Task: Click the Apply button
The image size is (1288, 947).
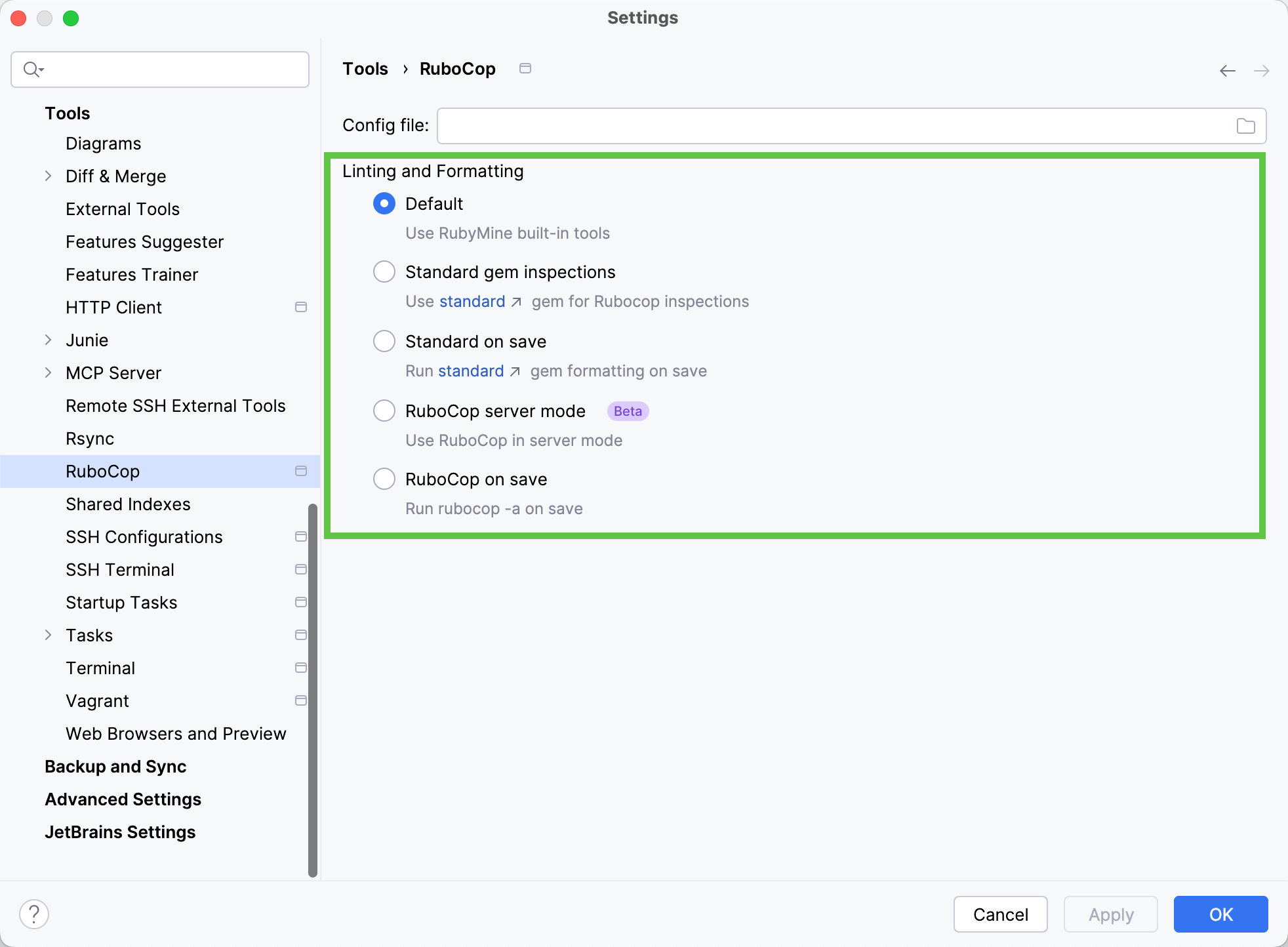Action: 1110,914
